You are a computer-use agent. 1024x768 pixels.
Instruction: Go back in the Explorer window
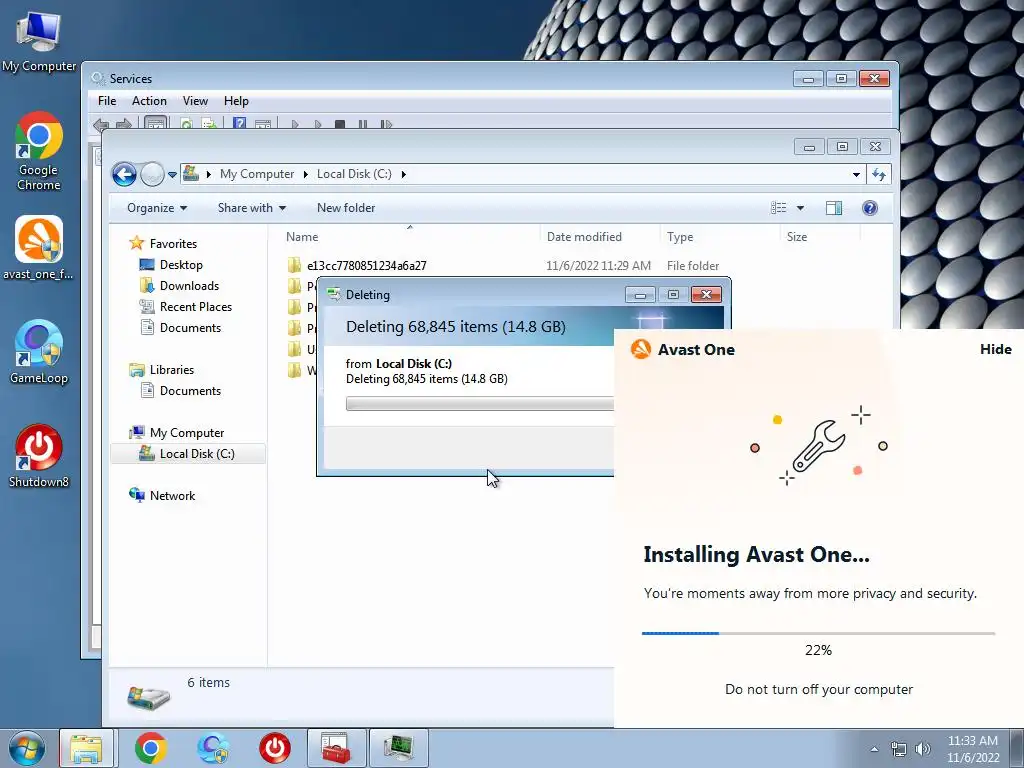124,174
